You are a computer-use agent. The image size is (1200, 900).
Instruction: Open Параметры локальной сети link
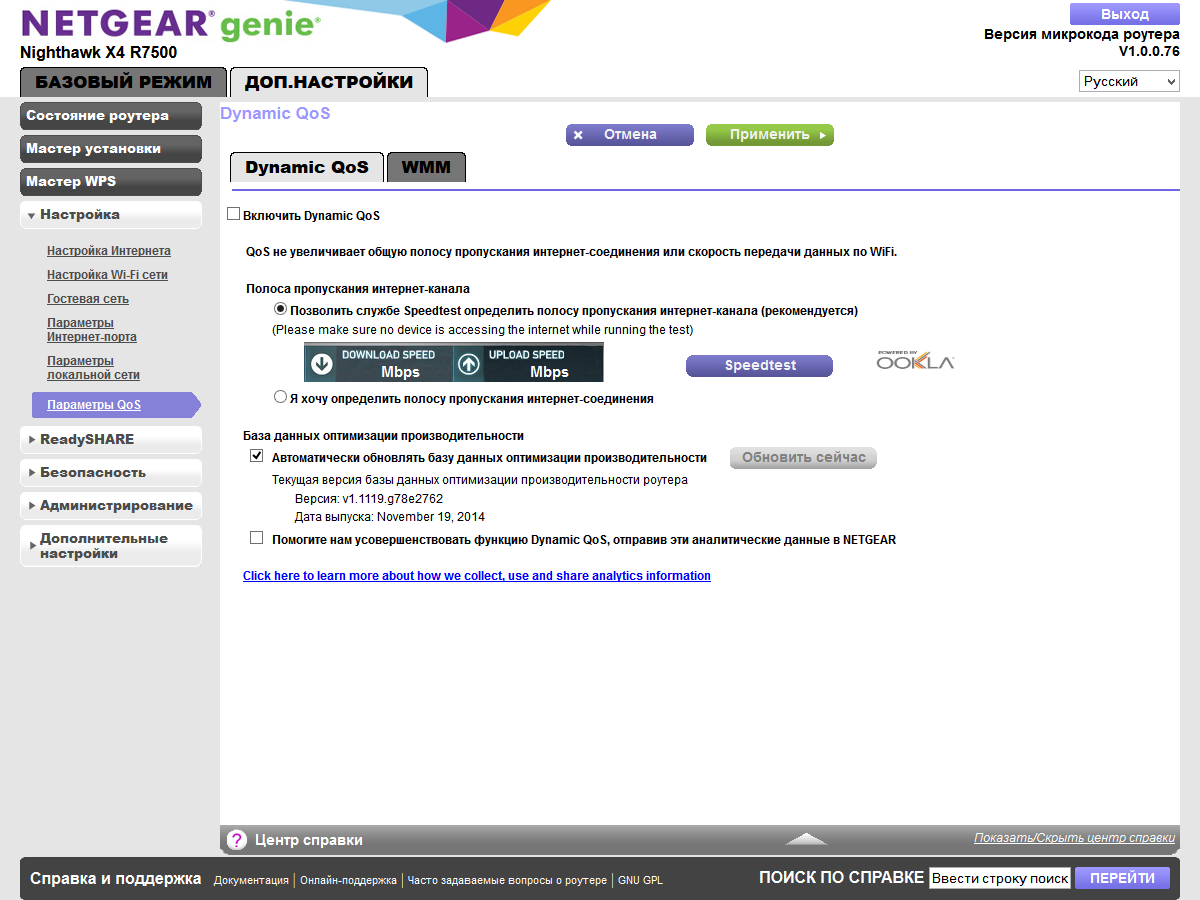tap(93, 368)
